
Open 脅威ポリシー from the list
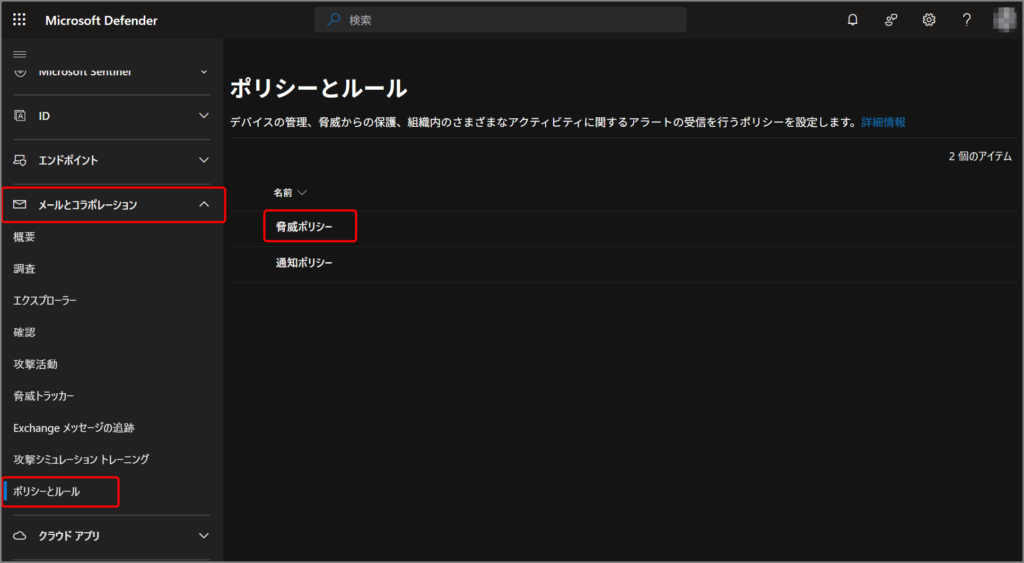(304, 228)
